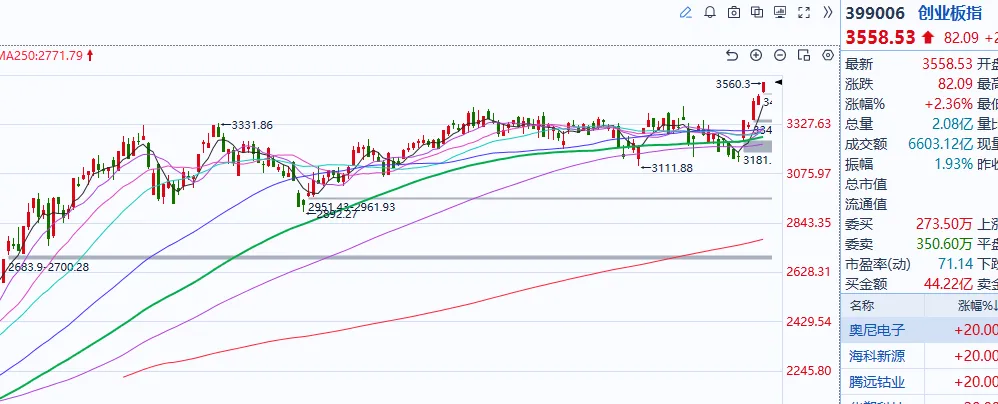Click the 市盈率(动) value 71.14
Screen dimensions: 998x404
pyautogui.click(x=955, y=263)
